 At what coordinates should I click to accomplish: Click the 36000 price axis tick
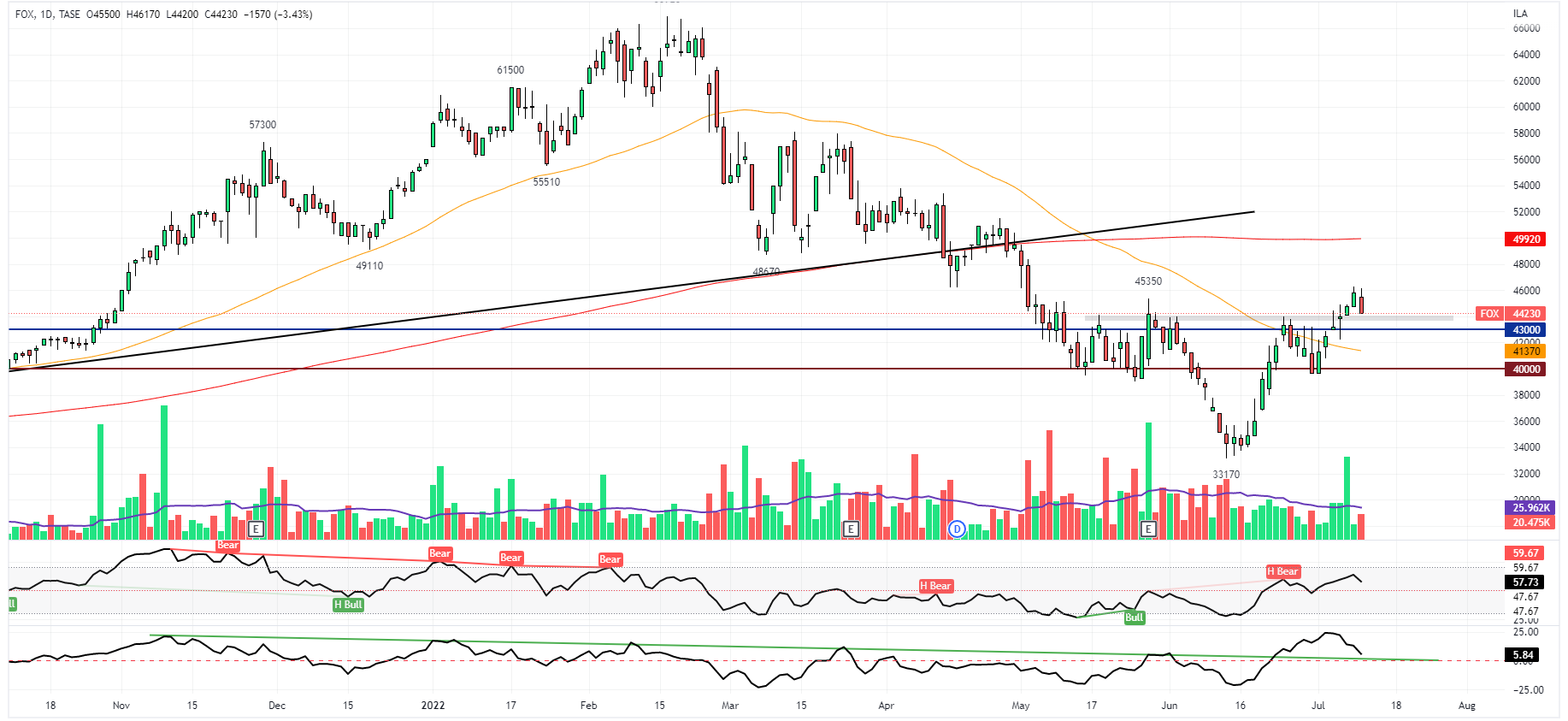tap(1526, 422)
